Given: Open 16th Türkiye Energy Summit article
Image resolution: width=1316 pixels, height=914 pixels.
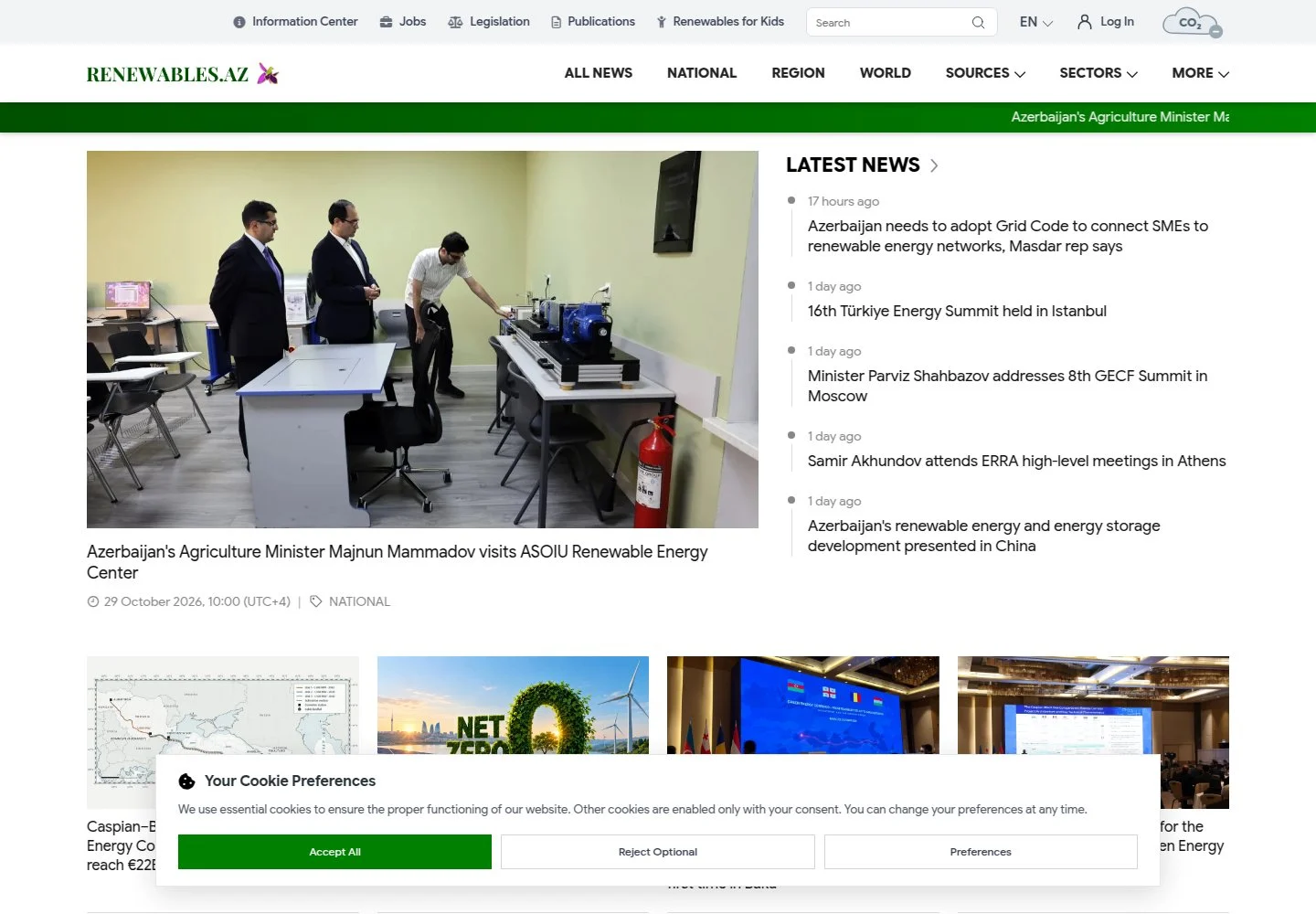Looking at the screenshot, I should coord(957,311).
